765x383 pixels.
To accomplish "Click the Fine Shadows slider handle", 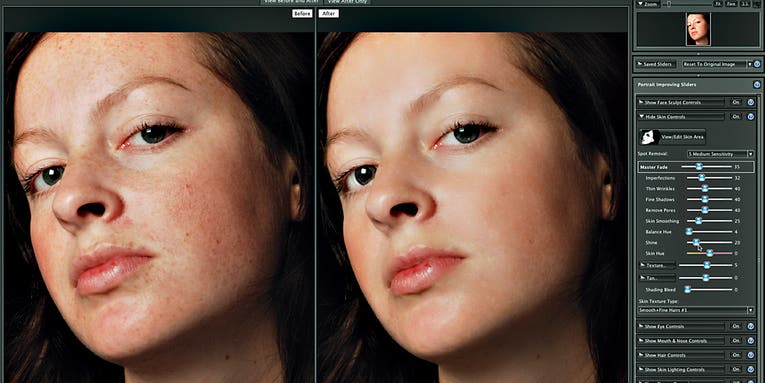I will (705, 199).
